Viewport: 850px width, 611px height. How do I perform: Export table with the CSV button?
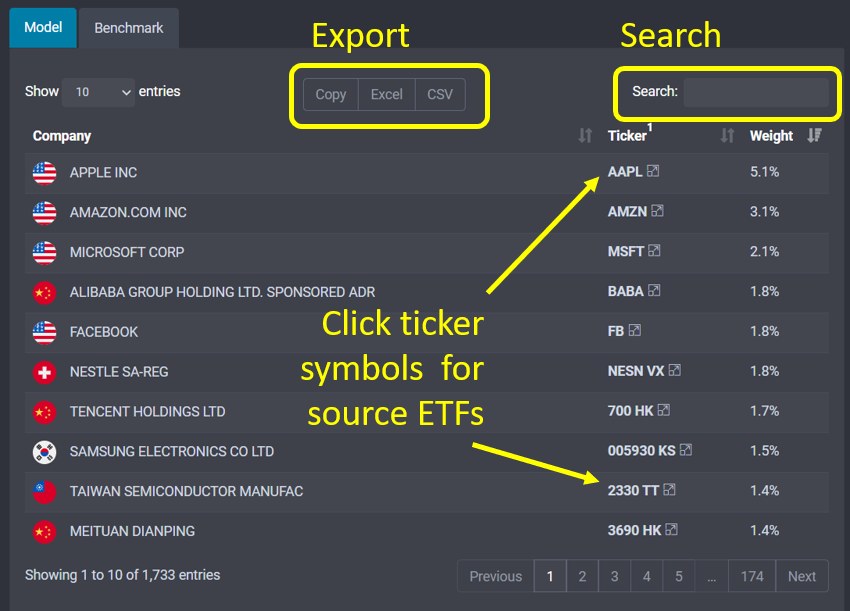click(x=440, y=94)
